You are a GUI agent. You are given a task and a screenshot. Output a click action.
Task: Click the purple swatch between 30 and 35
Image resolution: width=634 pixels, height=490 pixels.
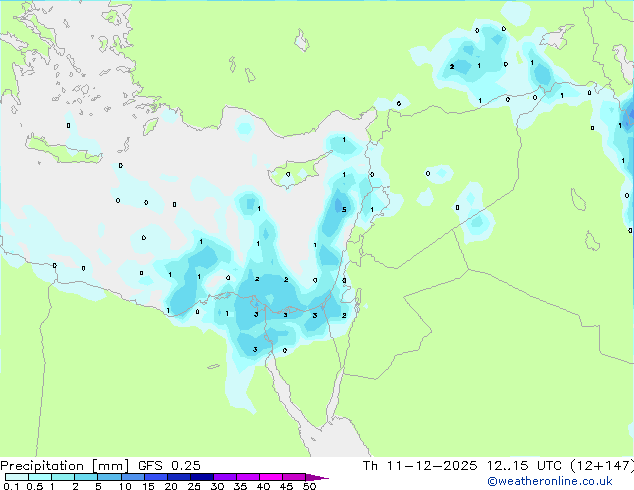click(x=225, y=477)
